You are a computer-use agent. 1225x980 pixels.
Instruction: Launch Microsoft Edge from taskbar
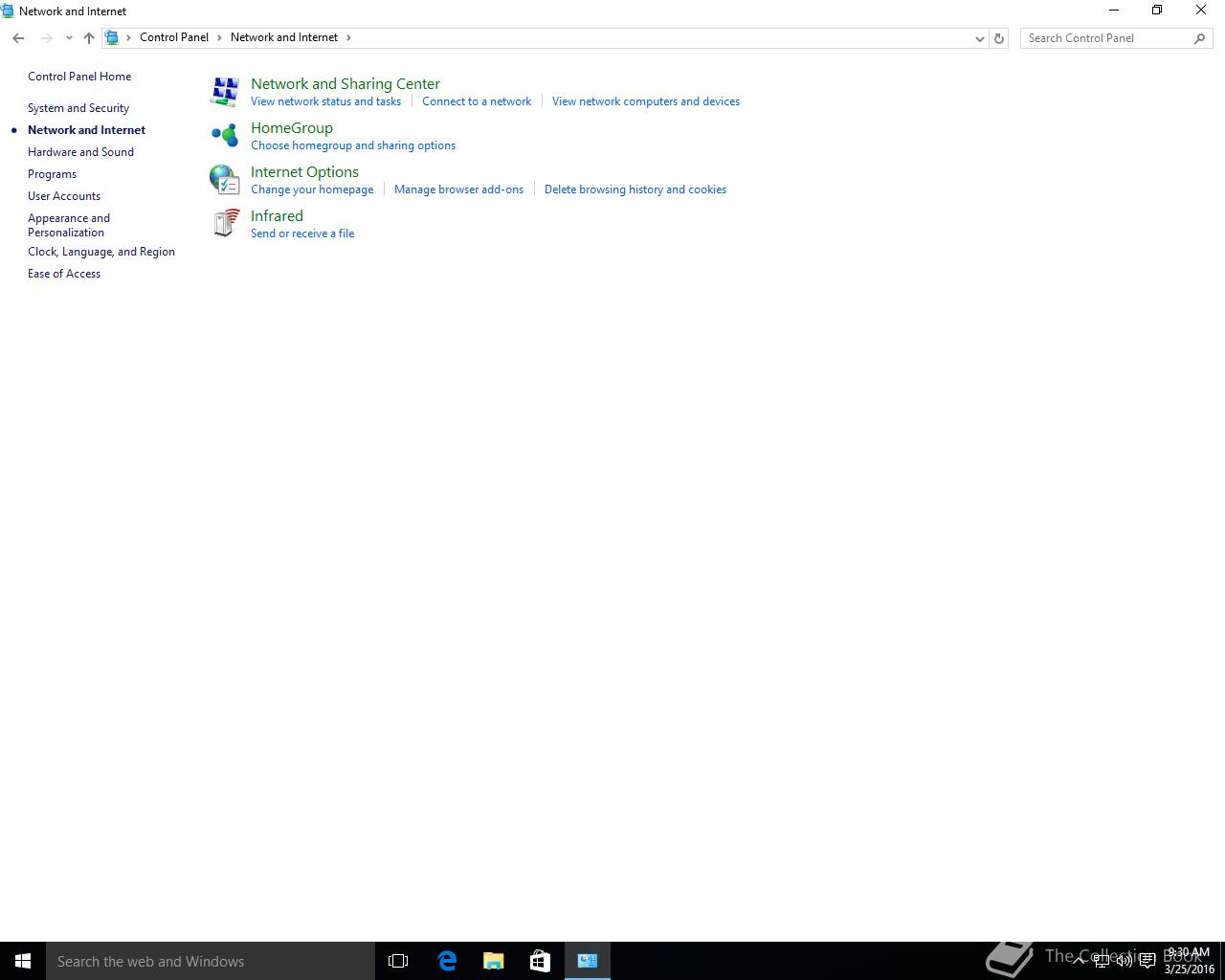[446, 961]
